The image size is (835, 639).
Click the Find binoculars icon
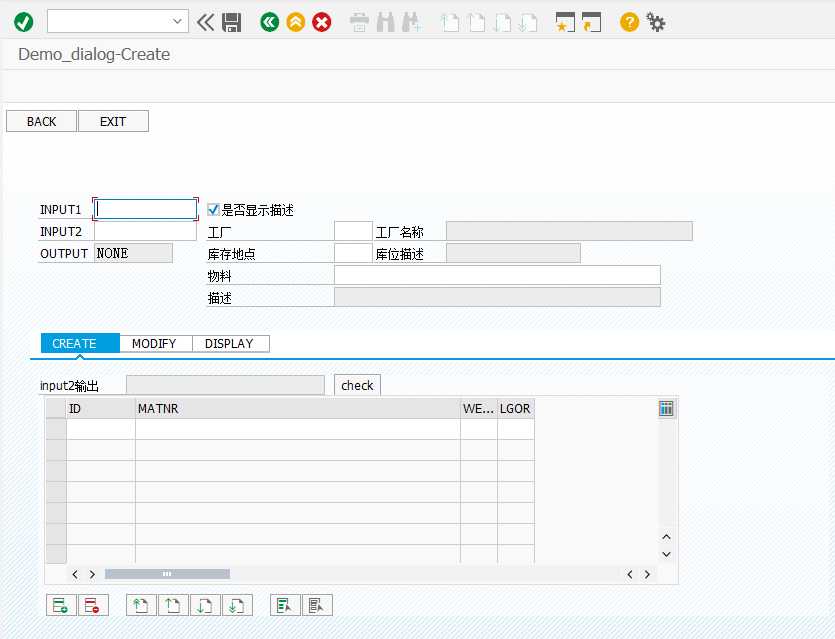(x=386, y=22)
